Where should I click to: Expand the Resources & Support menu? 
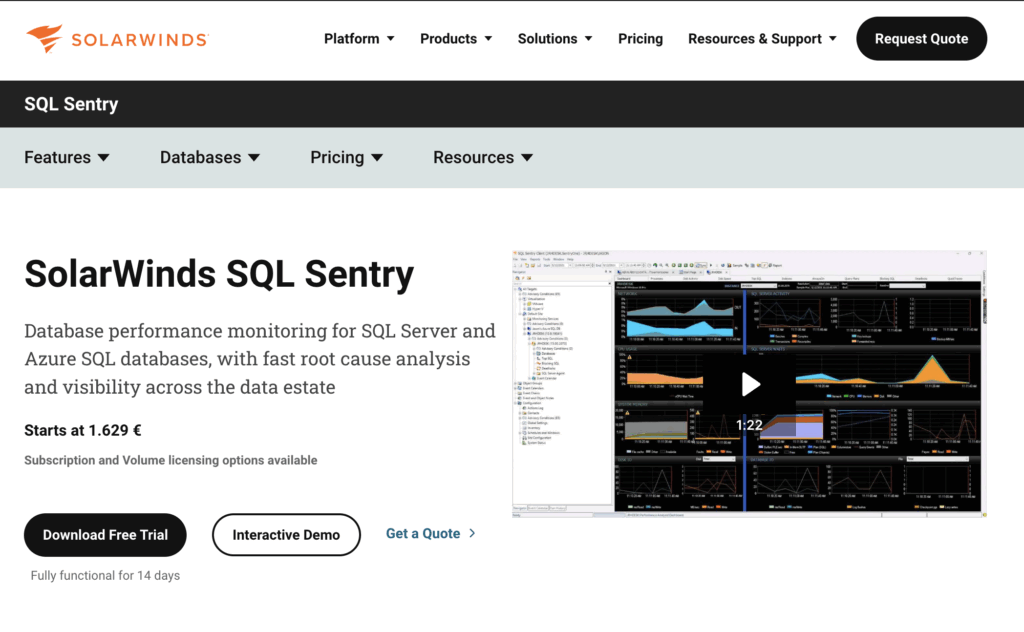764,39
